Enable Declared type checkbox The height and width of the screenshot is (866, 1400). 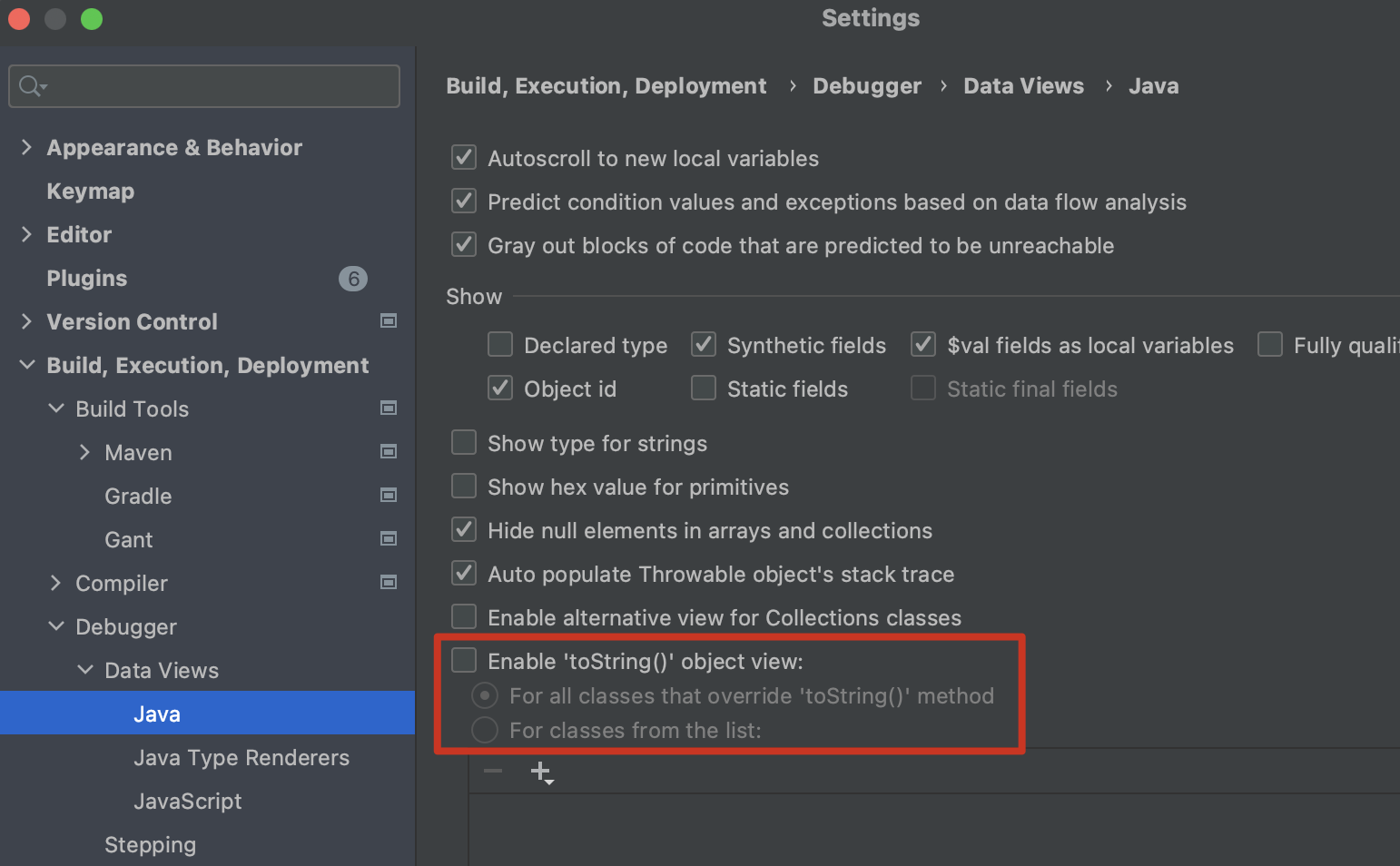tap(500, 344)
